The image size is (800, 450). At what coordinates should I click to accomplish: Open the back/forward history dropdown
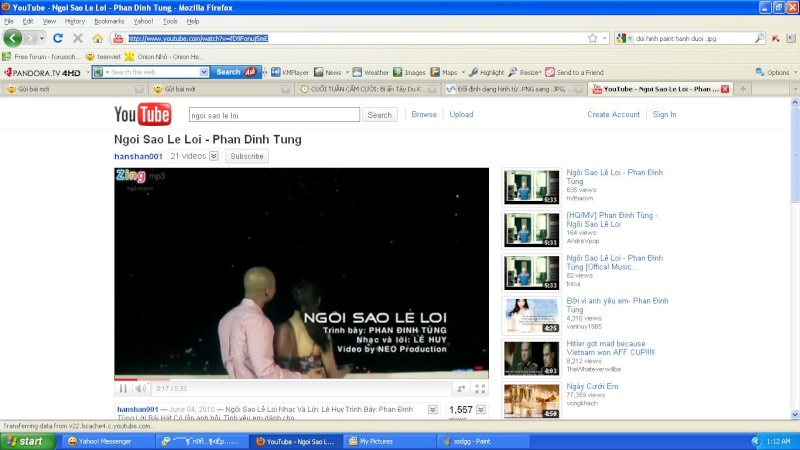click(42, 38)
